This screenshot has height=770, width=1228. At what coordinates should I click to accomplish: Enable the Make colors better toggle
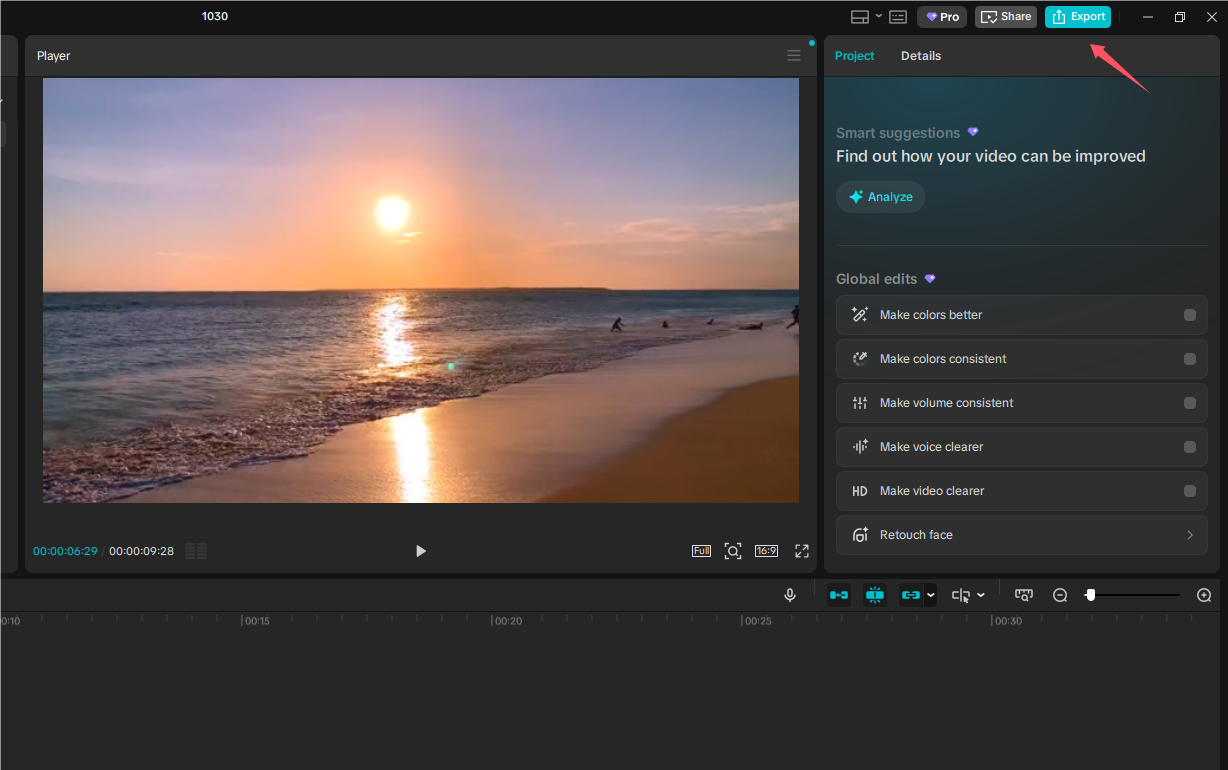pos(1189,314)
